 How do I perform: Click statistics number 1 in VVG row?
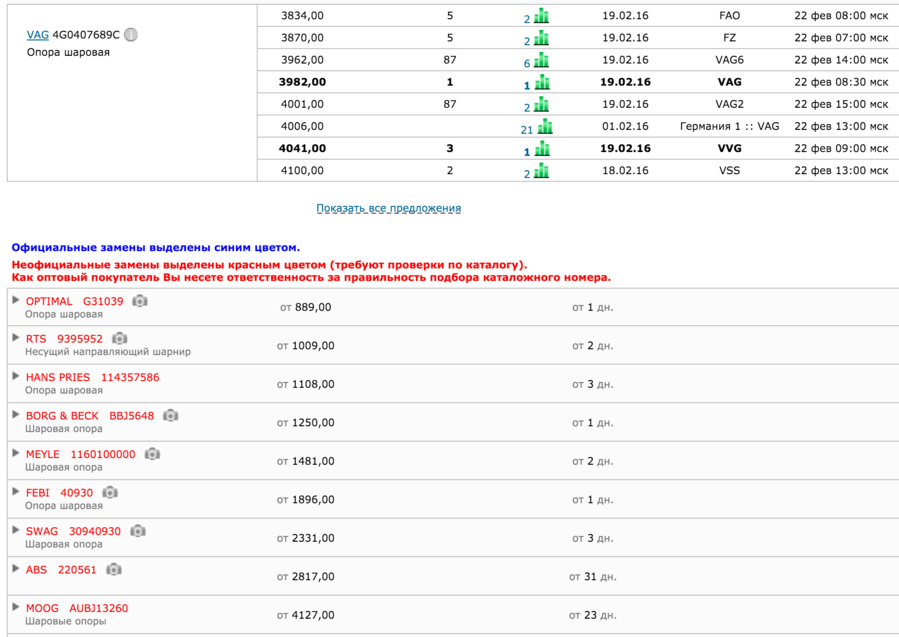(x=527, y=152)
